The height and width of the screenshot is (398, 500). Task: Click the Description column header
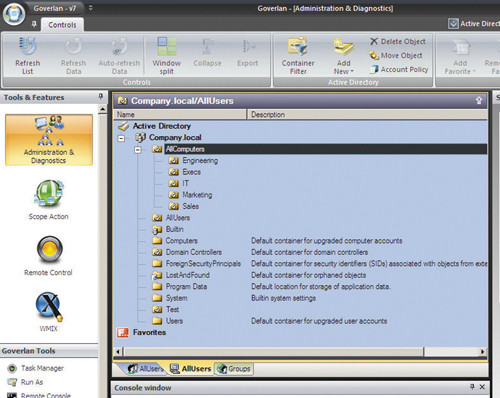367,114
